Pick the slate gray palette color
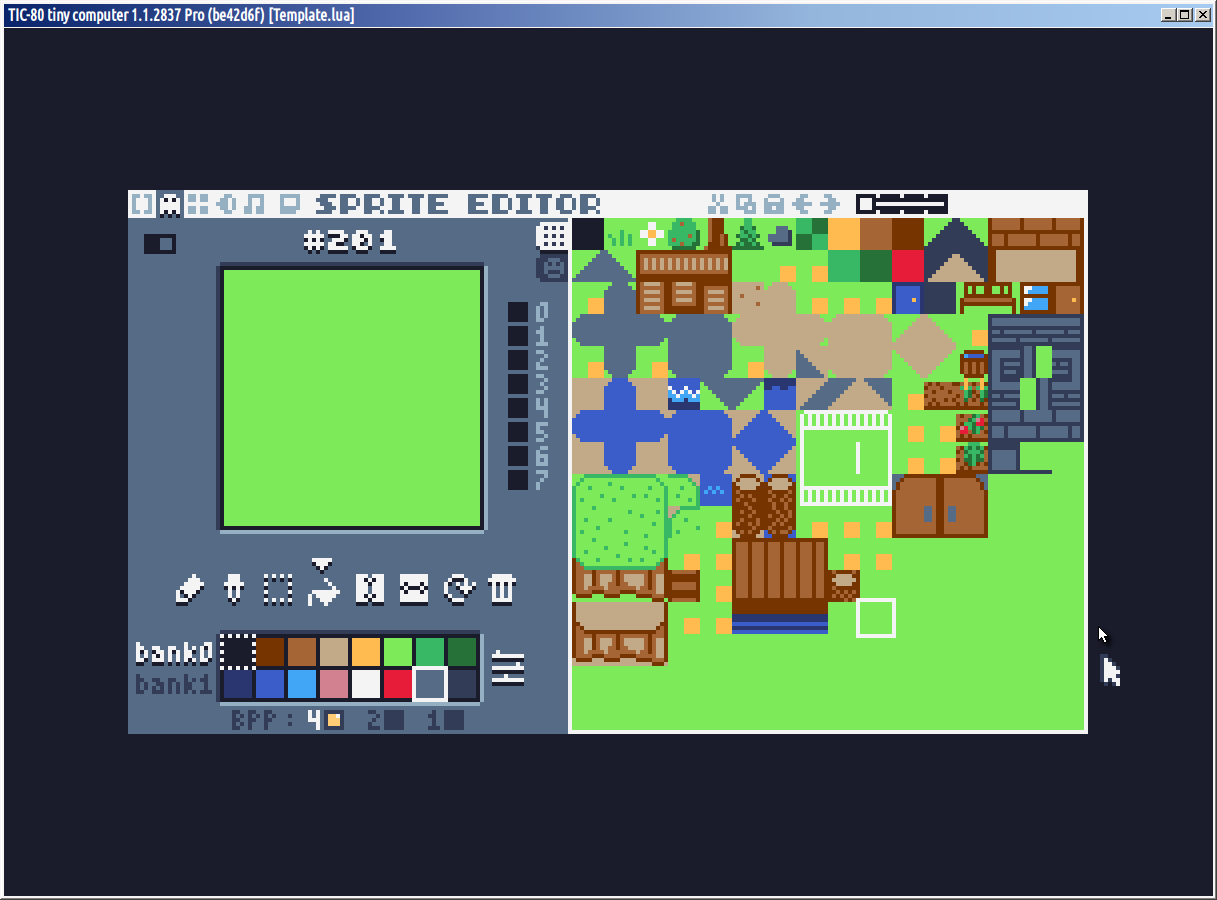The height and width of the screenshot is (900, 1217). pos(430,684)
